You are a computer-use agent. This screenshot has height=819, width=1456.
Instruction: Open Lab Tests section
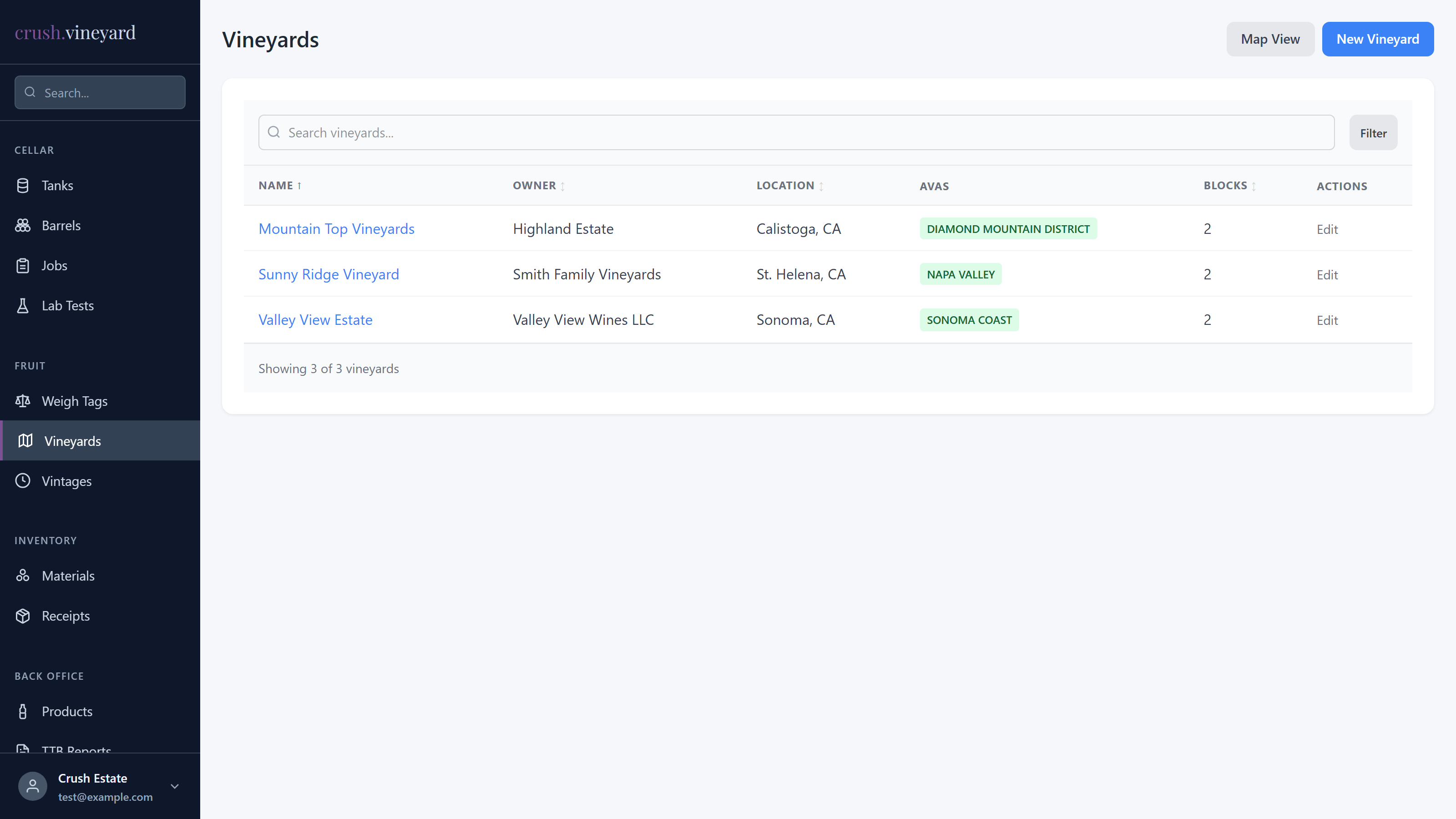tap(100, 306)
